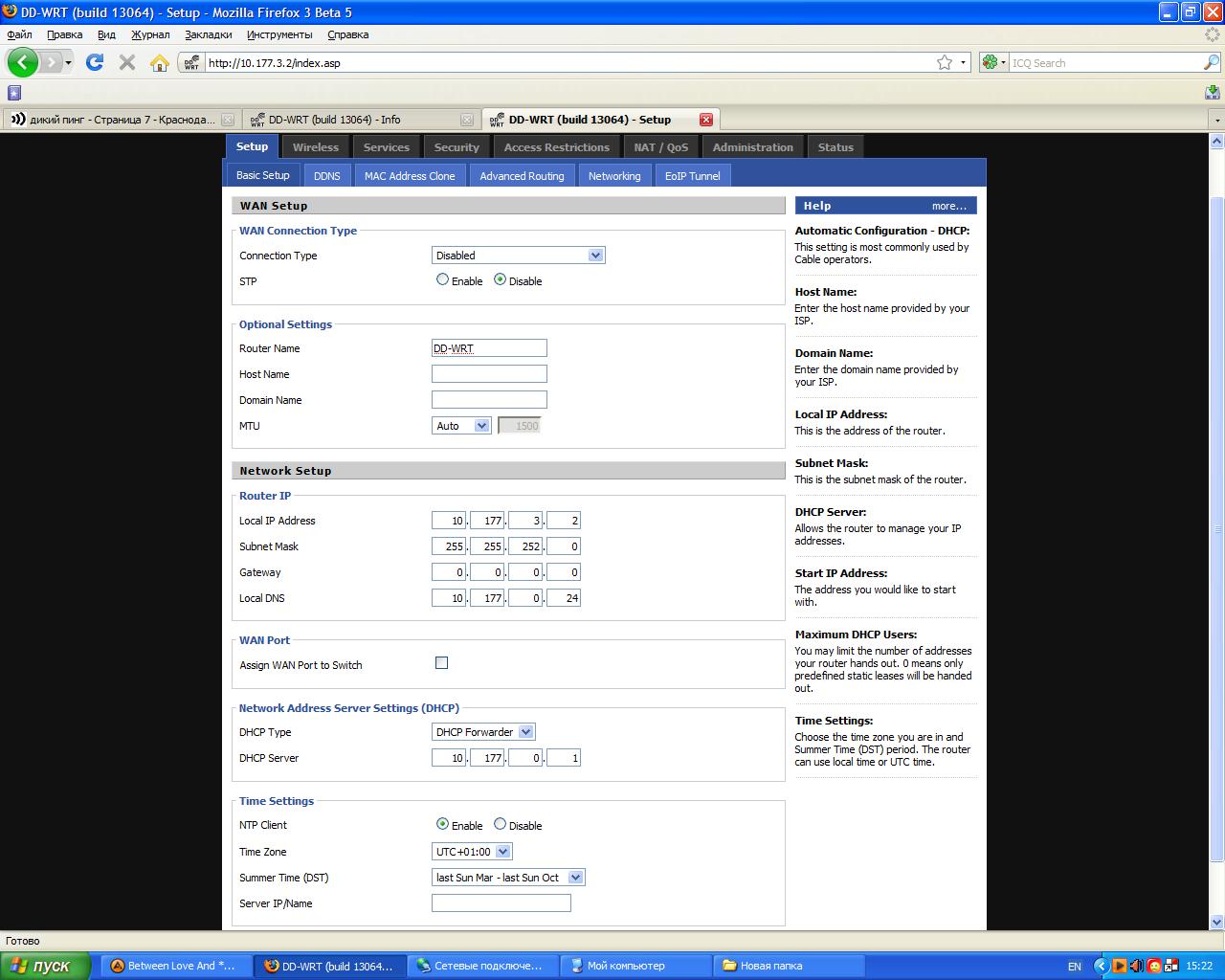The image size is (1225, 980).
Task: Select the STP Disable radio button
Action: click(x=500, y=279)
